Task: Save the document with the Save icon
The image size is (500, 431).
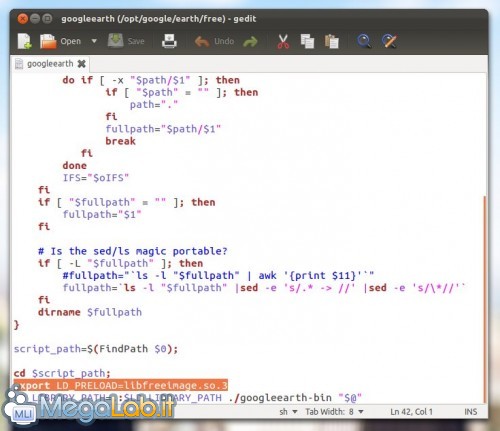Action: (x=115, y=41)
